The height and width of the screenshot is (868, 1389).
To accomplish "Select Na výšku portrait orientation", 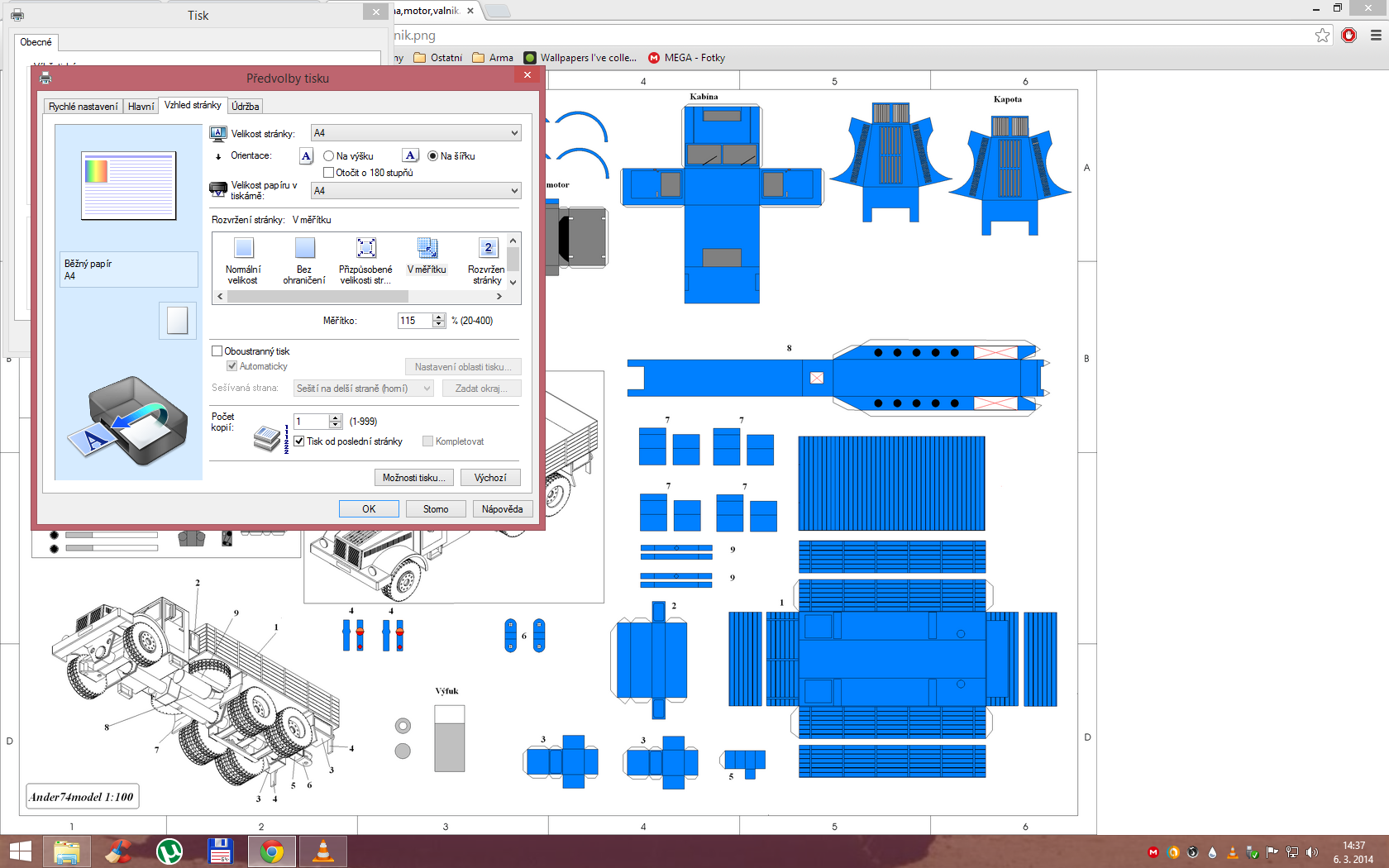I will (x=329, y=156).
